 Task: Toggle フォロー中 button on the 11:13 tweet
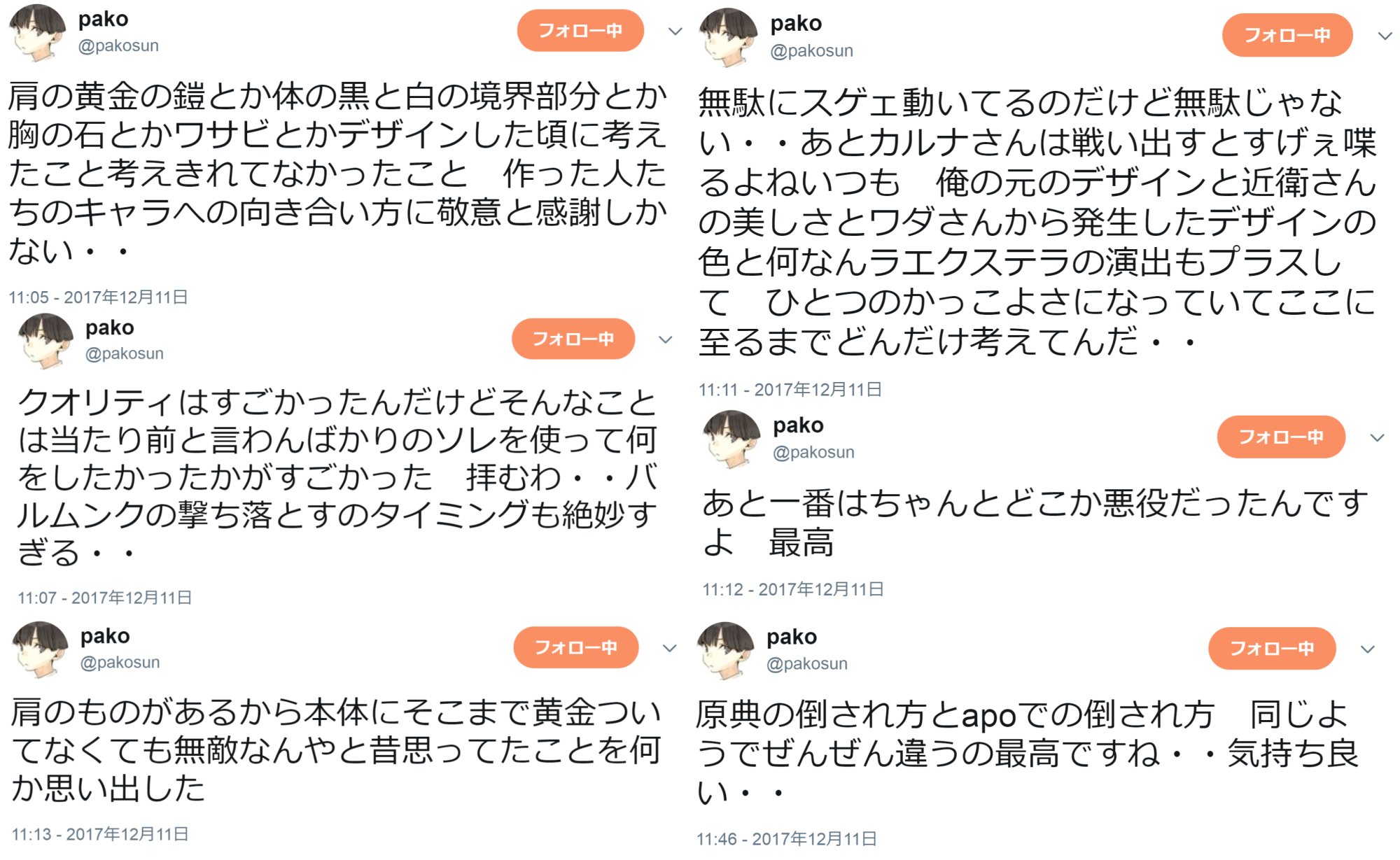pyautogui.click(x=575, y=647)
